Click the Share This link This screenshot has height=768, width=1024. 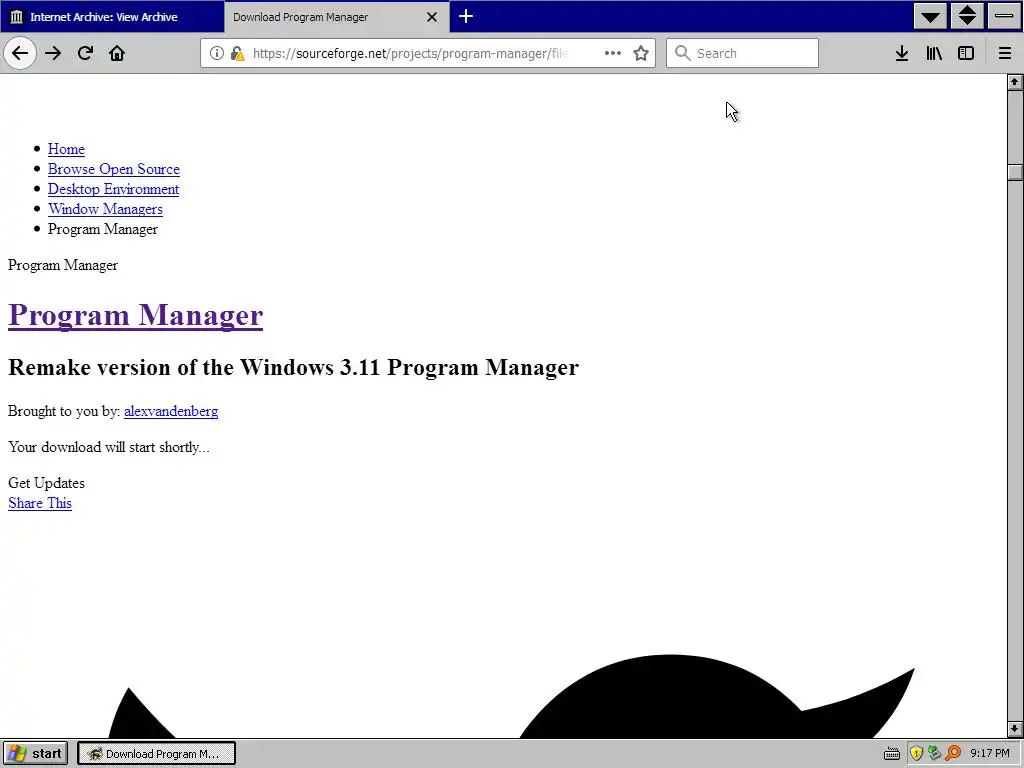tap(40, 504)
